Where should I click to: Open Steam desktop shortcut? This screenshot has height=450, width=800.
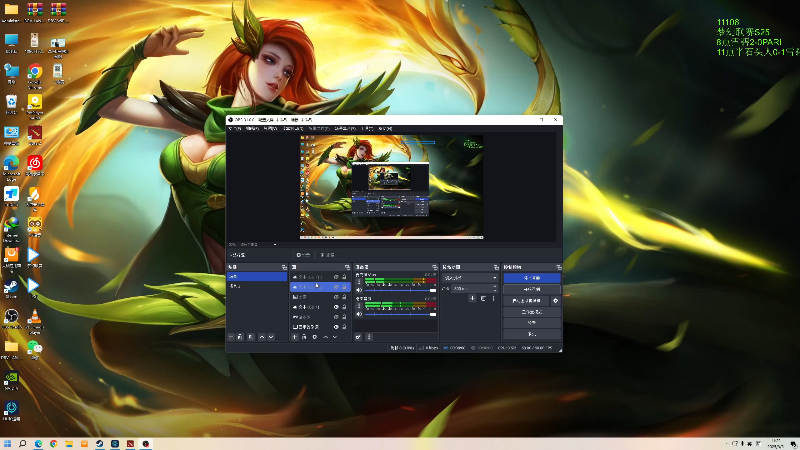tap(11, 289)
